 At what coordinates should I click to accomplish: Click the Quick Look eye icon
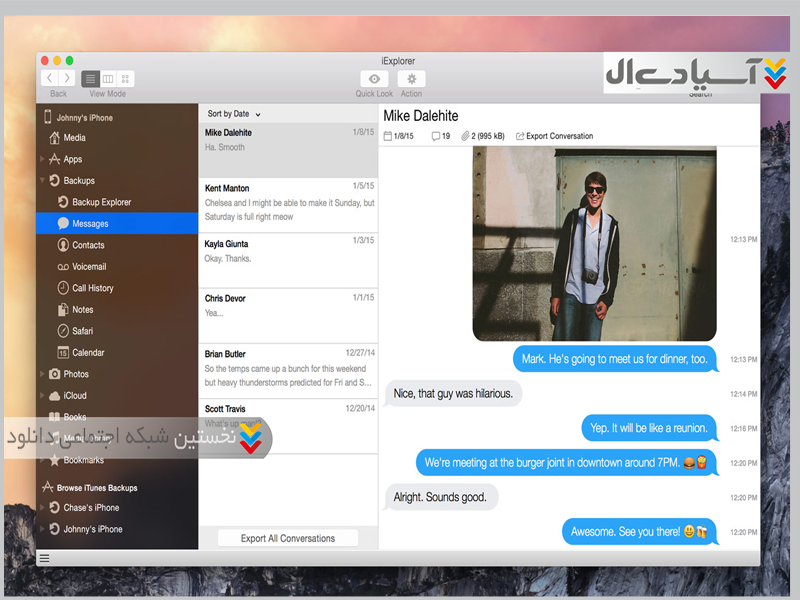click(x=374, y=79)
